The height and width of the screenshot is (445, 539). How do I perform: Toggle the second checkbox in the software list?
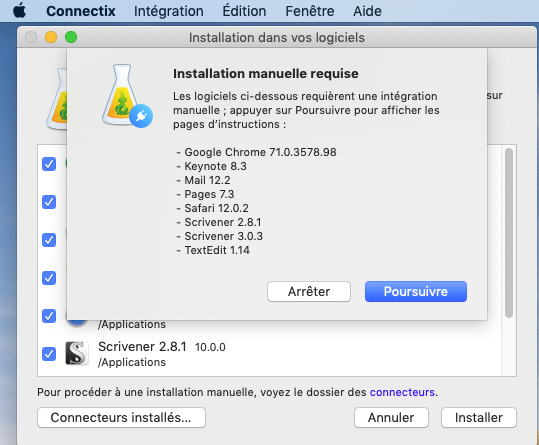pos(49,202)
